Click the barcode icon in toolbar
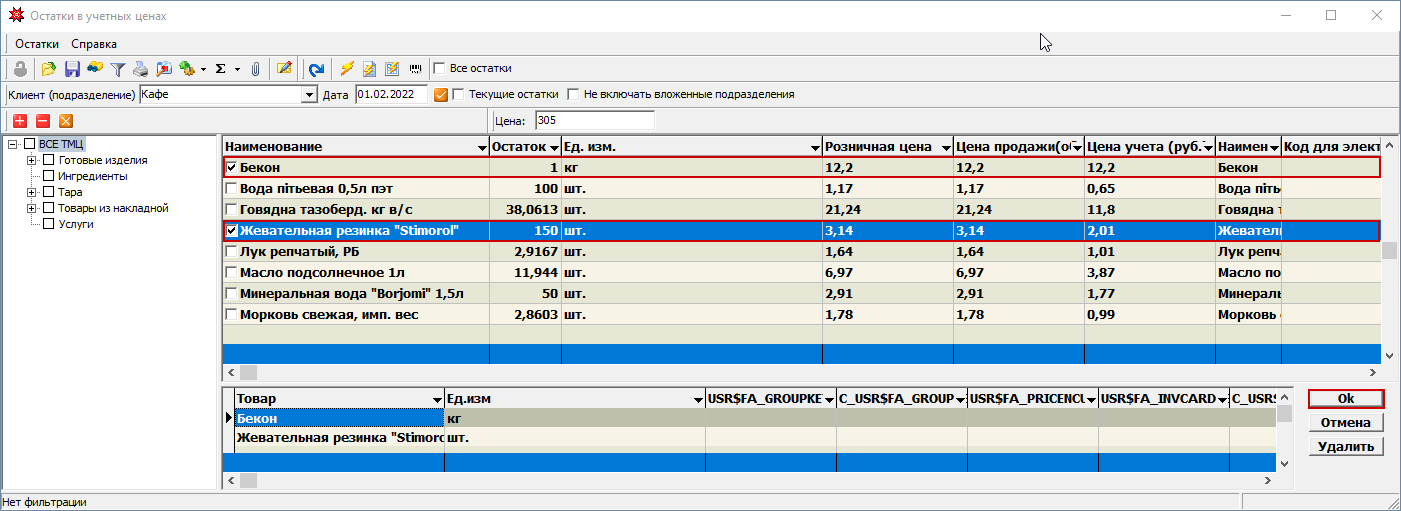 (414, 69)
